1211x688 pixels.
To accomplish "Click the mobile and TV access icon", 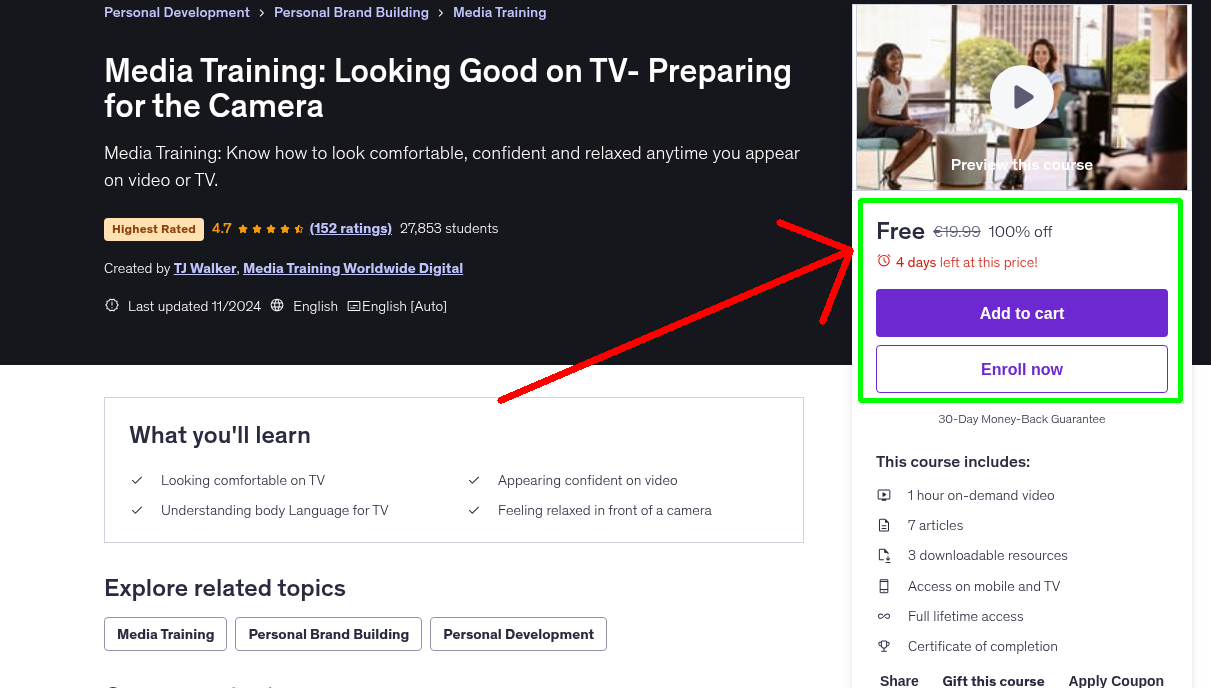I will pyautogui.click(x=884, y=585).
